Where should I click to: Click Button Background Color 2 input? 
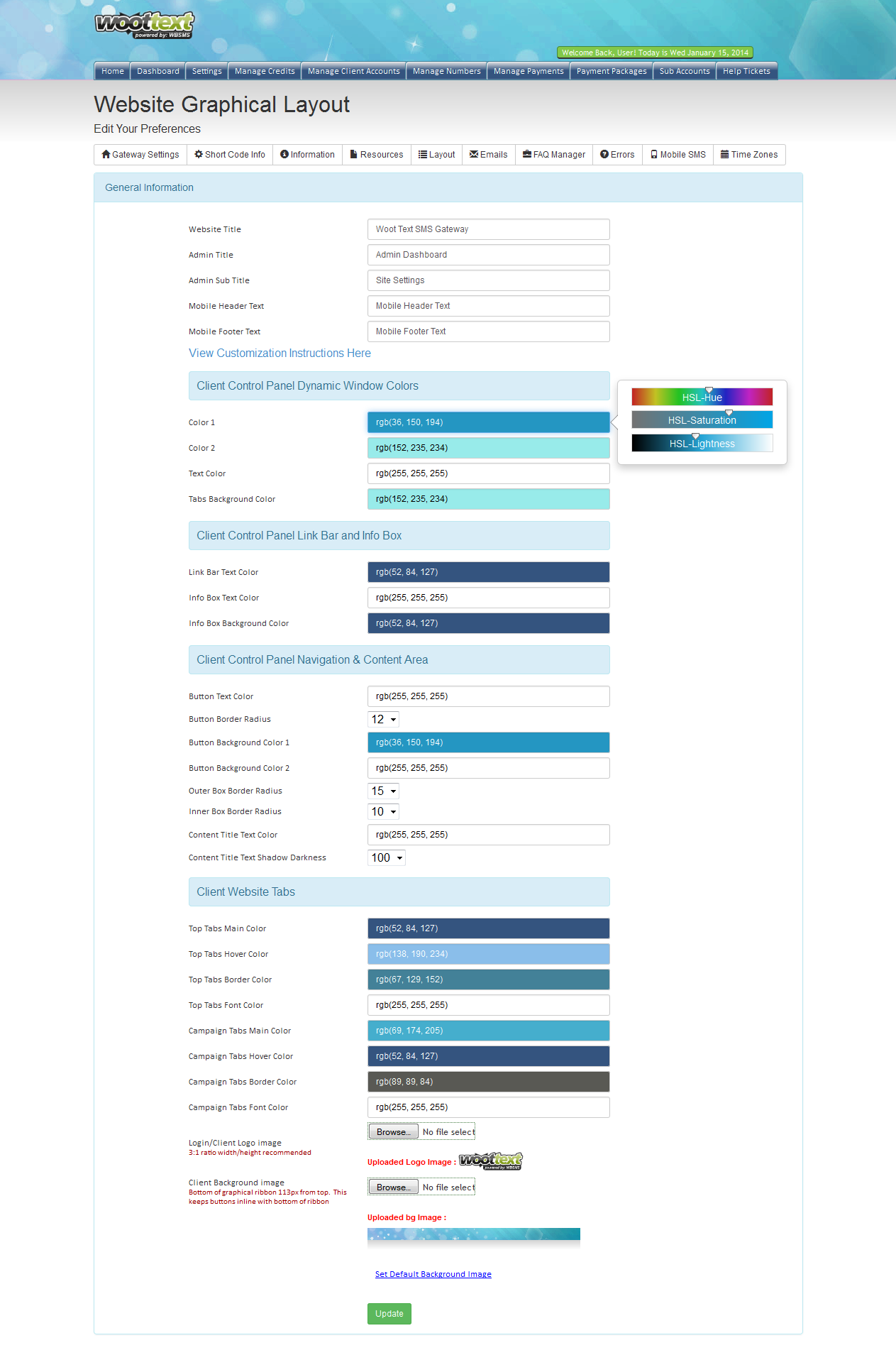point(489,768)
